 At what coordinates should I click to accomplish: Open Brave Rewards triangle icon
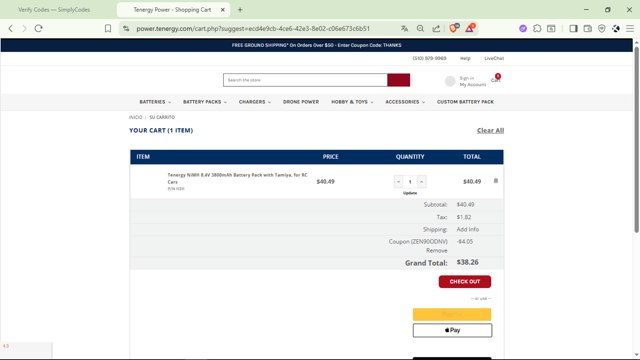tap(470, 28)
